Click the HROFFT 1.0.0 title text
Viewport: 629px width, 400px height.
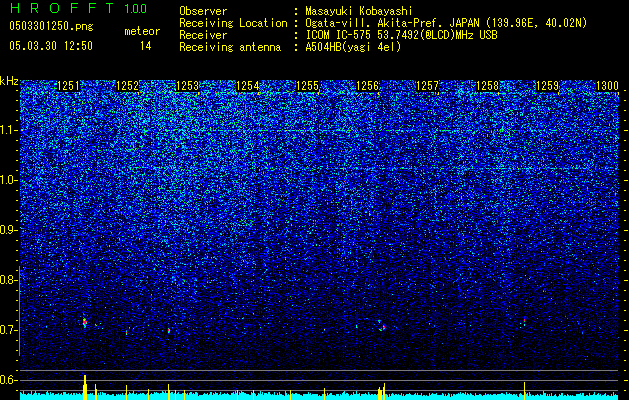pyautogui.click(x=78, y=8)
